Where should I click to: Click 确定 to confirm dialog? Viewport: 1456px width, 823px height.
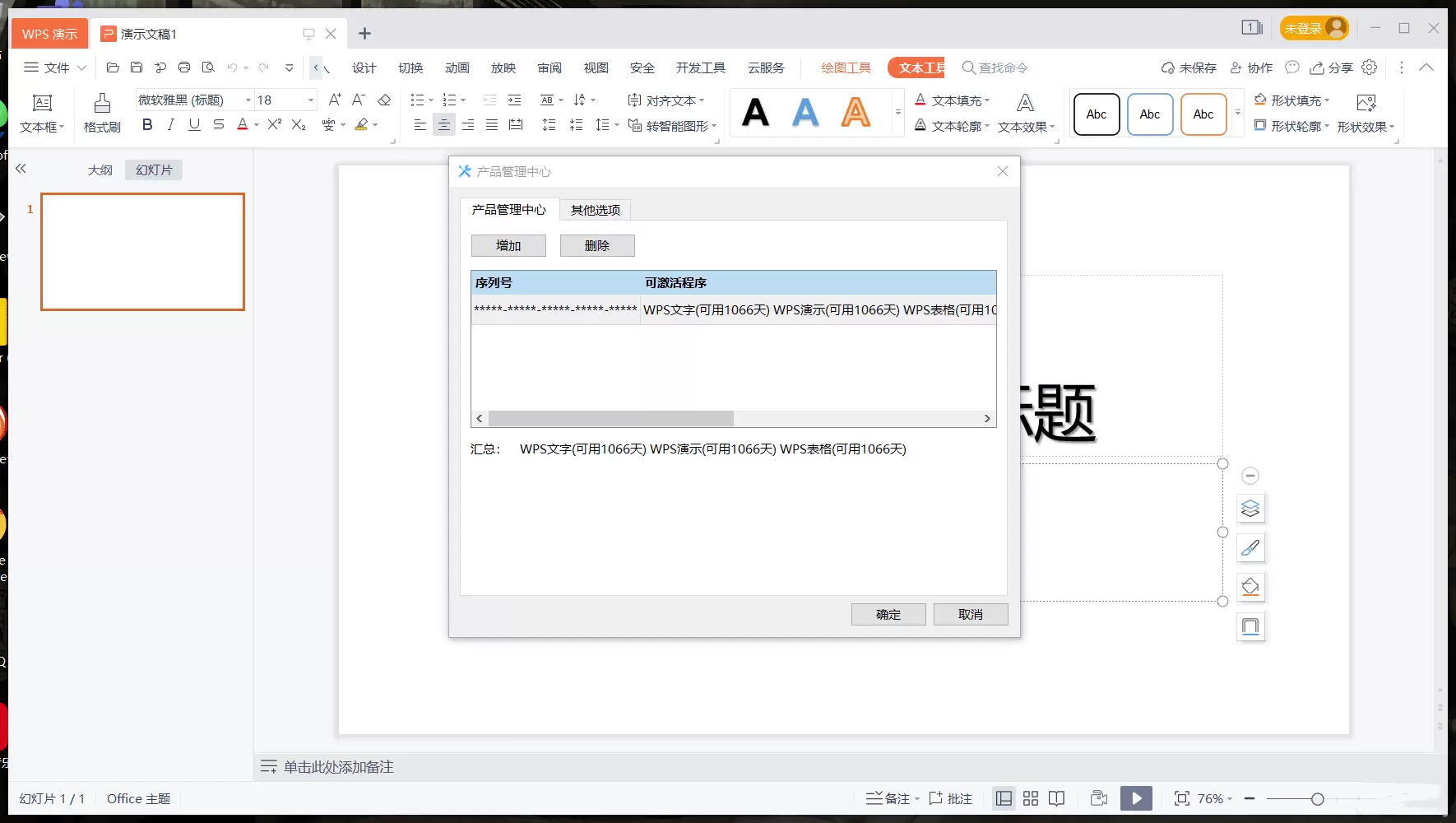[888, 614]
